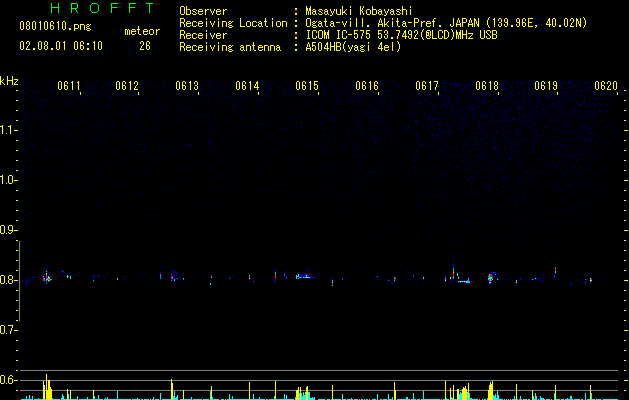The height and width of the screenshot is (400, 629).
Task: Select the filename 08010610.png
Action: [x=55, y=26]
